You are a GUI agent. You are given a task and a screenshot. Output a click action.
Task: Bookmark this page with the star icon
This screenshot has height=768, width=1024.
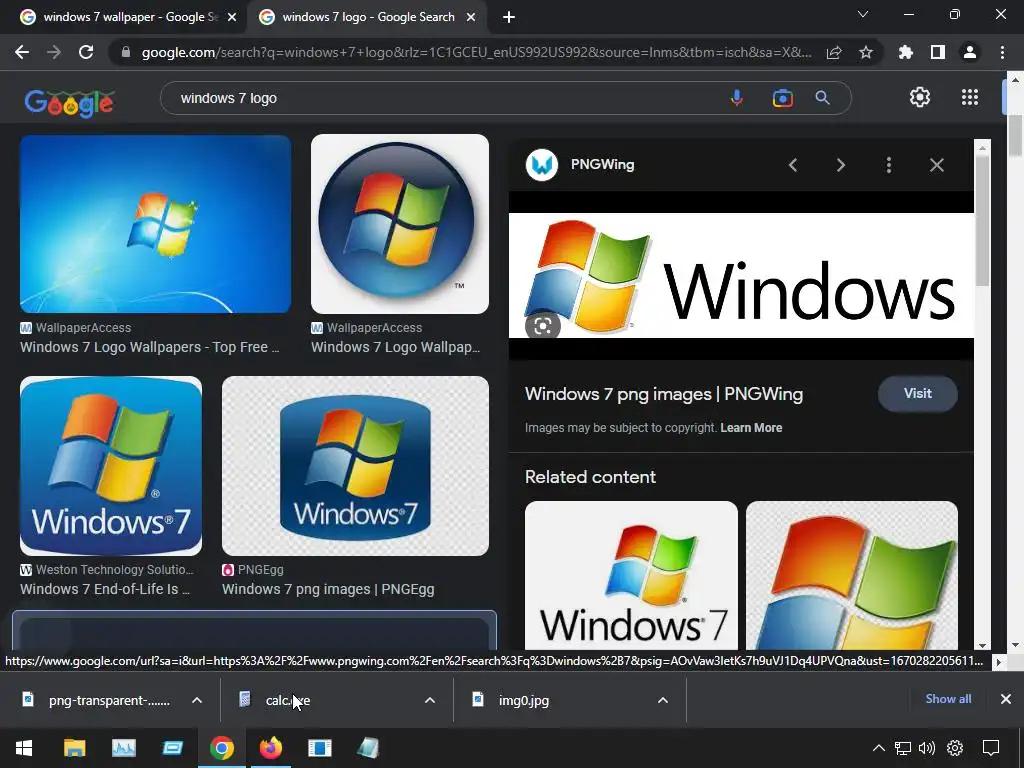866,52
